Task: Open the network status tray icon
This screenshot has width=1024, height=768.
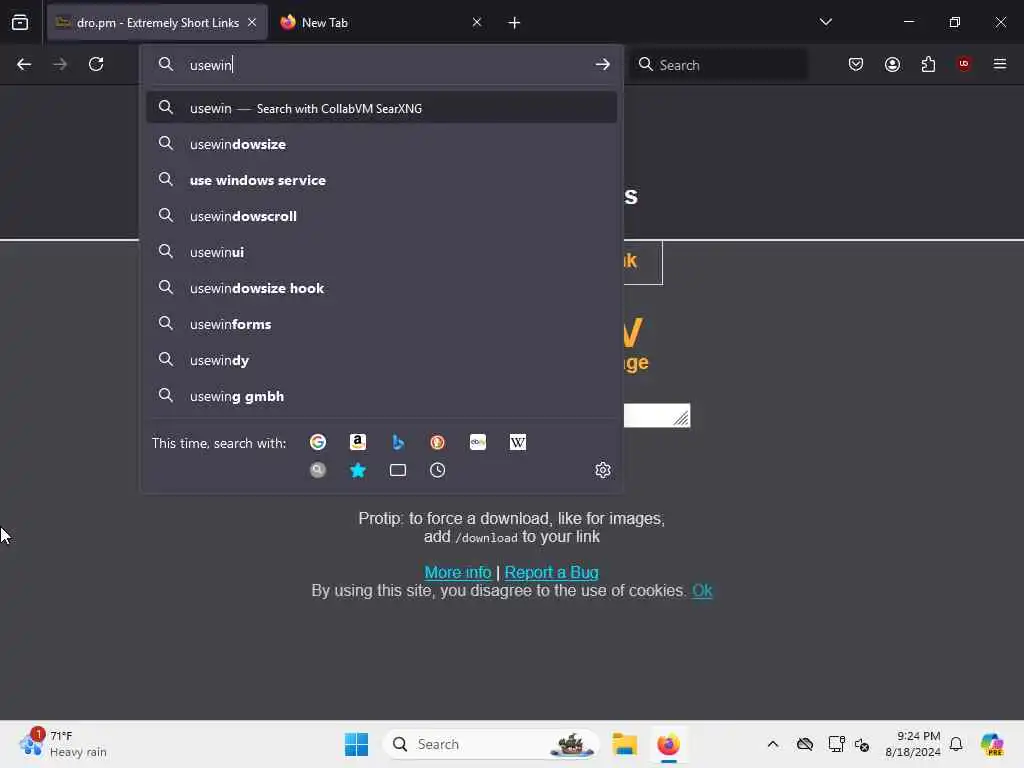Action: (x=835, y=744)
